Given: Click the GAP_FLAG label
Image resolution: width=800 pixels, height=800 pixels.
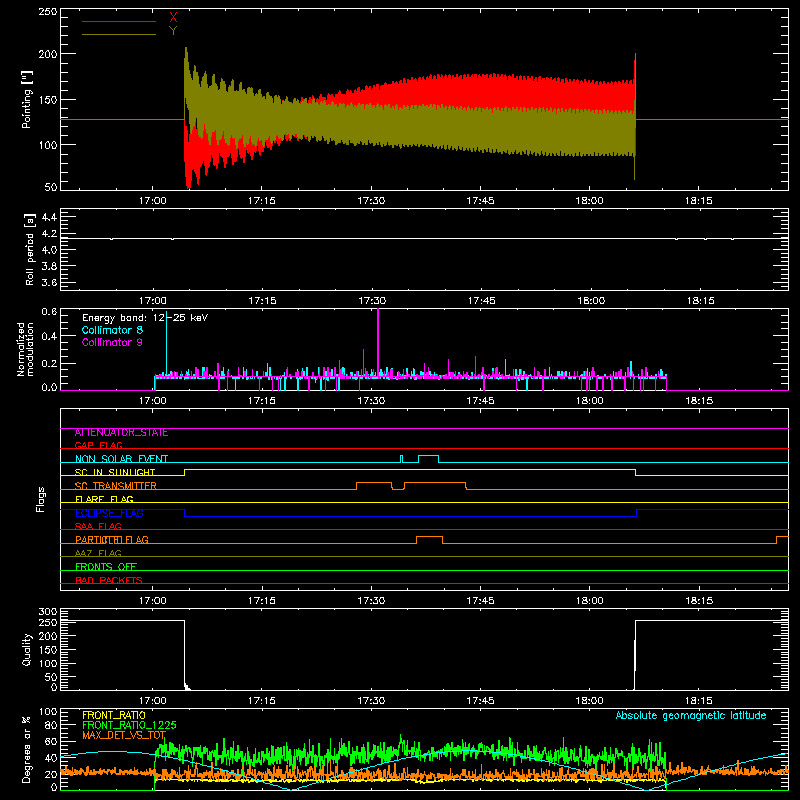Looking at the screenshot, I should click(x=98, y=445).
